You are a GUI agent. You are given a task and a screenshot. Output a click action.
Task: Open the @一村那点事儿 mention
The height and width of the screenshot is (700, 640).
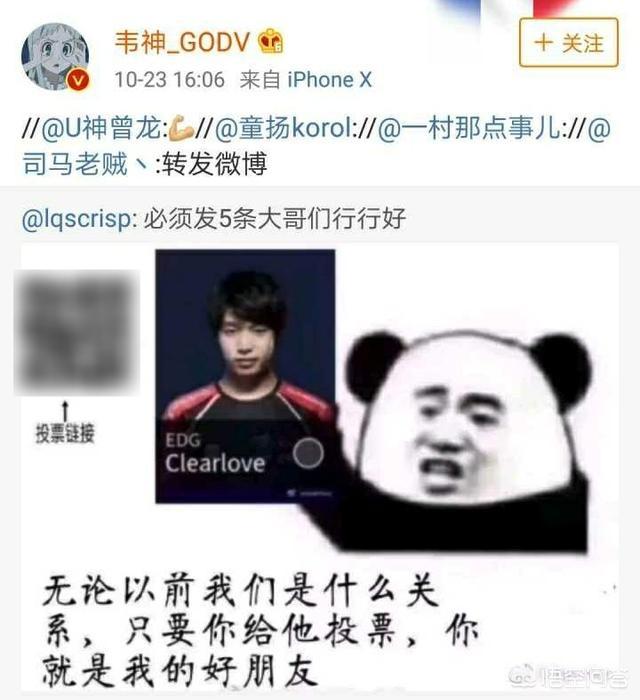coord(469,128)
